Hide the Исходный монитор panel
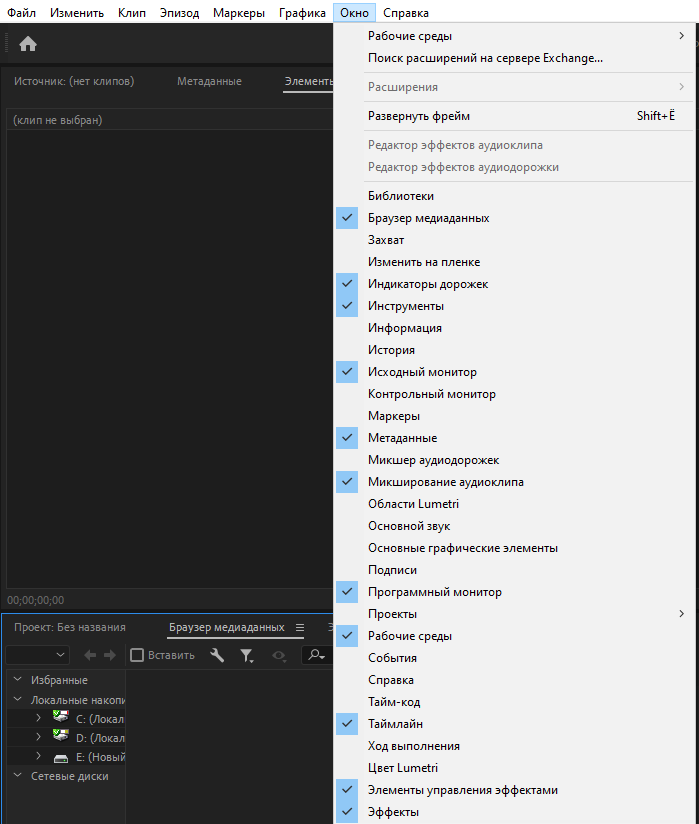Image resolution: width=699 pixels, height=824 pixels. (x=513, y=372)
